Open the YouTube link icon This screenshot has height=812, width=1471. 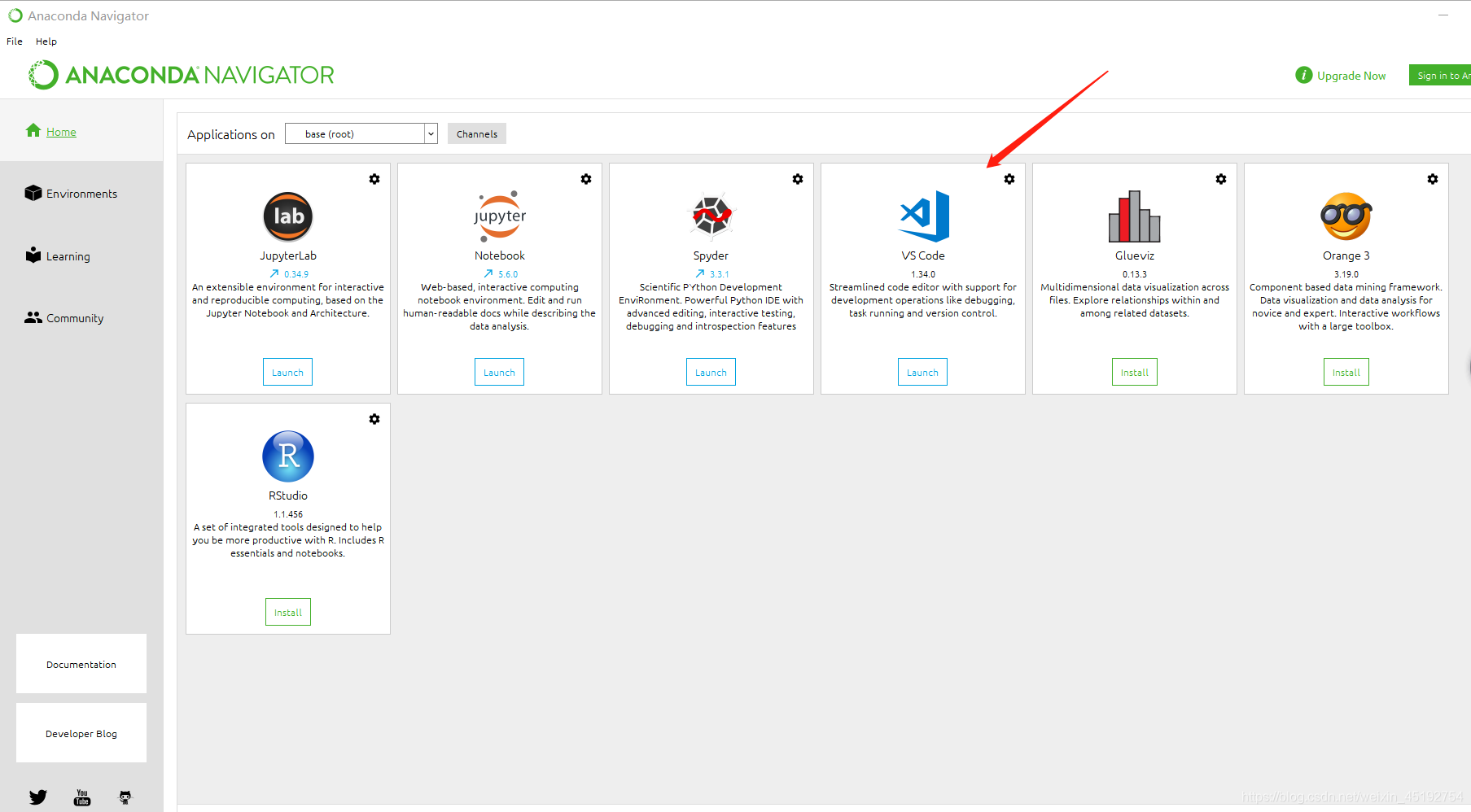point(82,797)
